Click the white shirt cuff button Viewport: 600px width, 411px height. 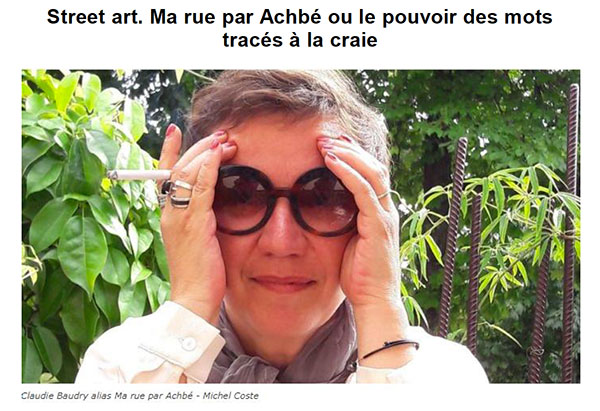(188, 343)
